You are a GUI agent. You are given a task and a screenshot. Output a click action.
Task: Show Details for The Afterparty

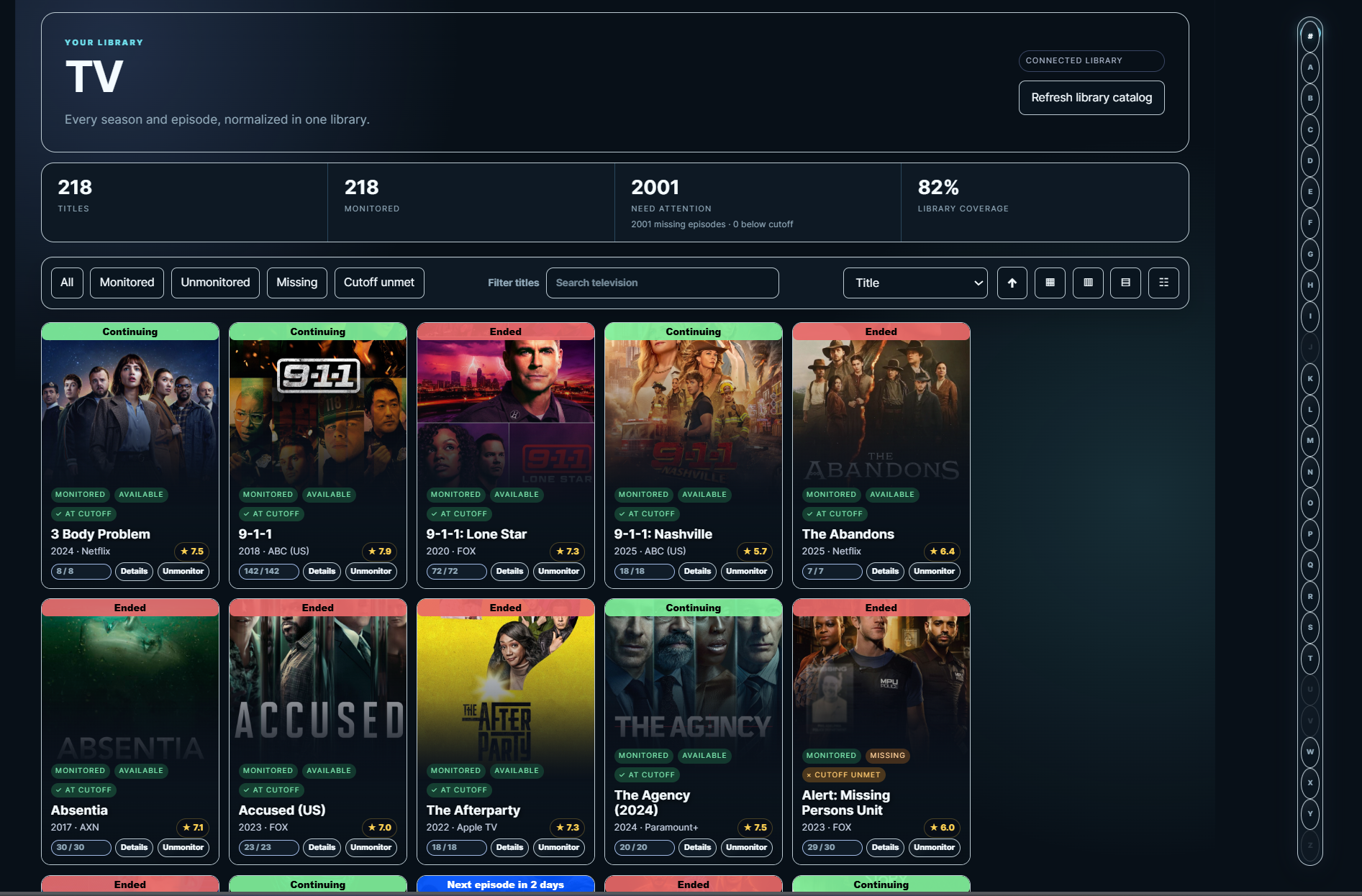(x=509, y=847)
